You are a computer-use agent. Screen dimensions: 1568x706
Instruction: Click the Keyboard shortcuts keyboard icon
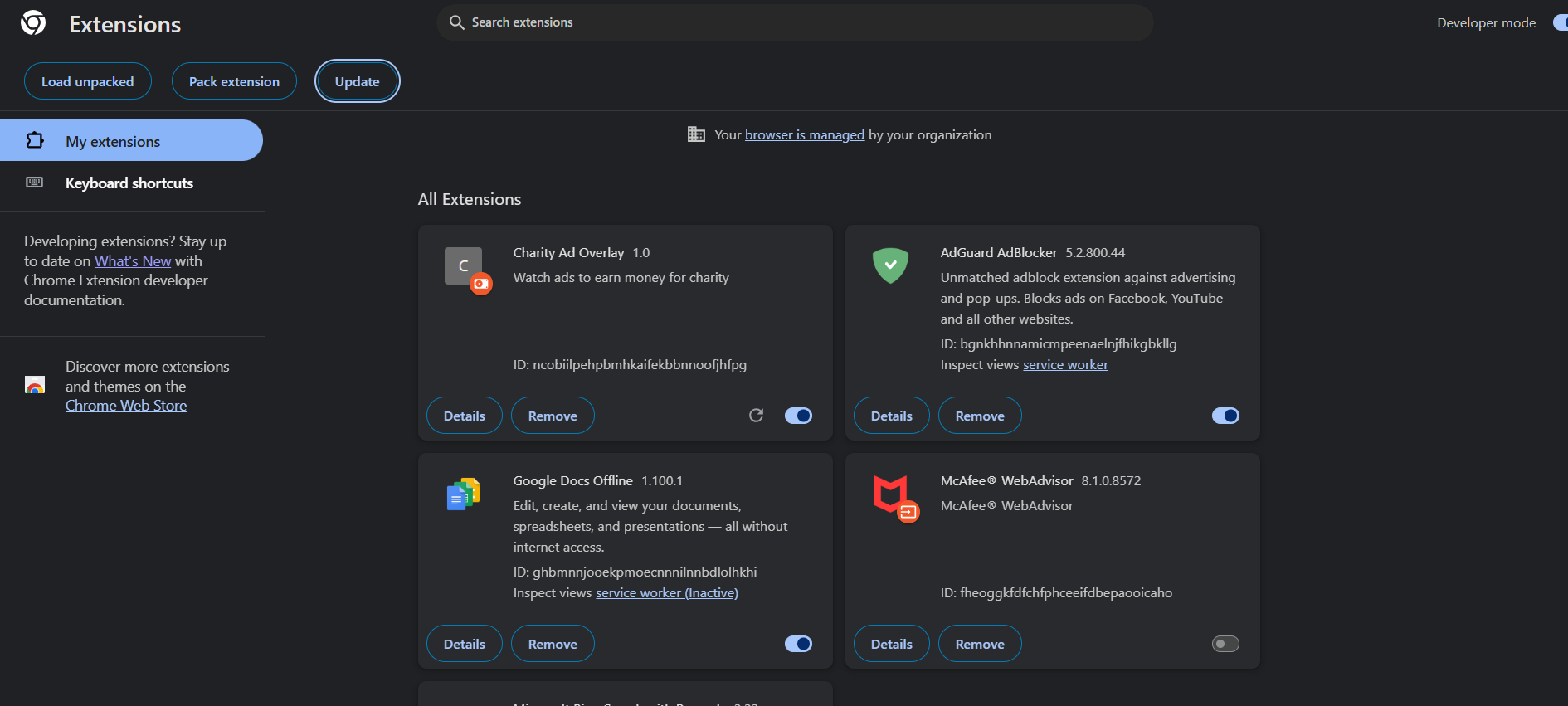(x=35, y=183)
